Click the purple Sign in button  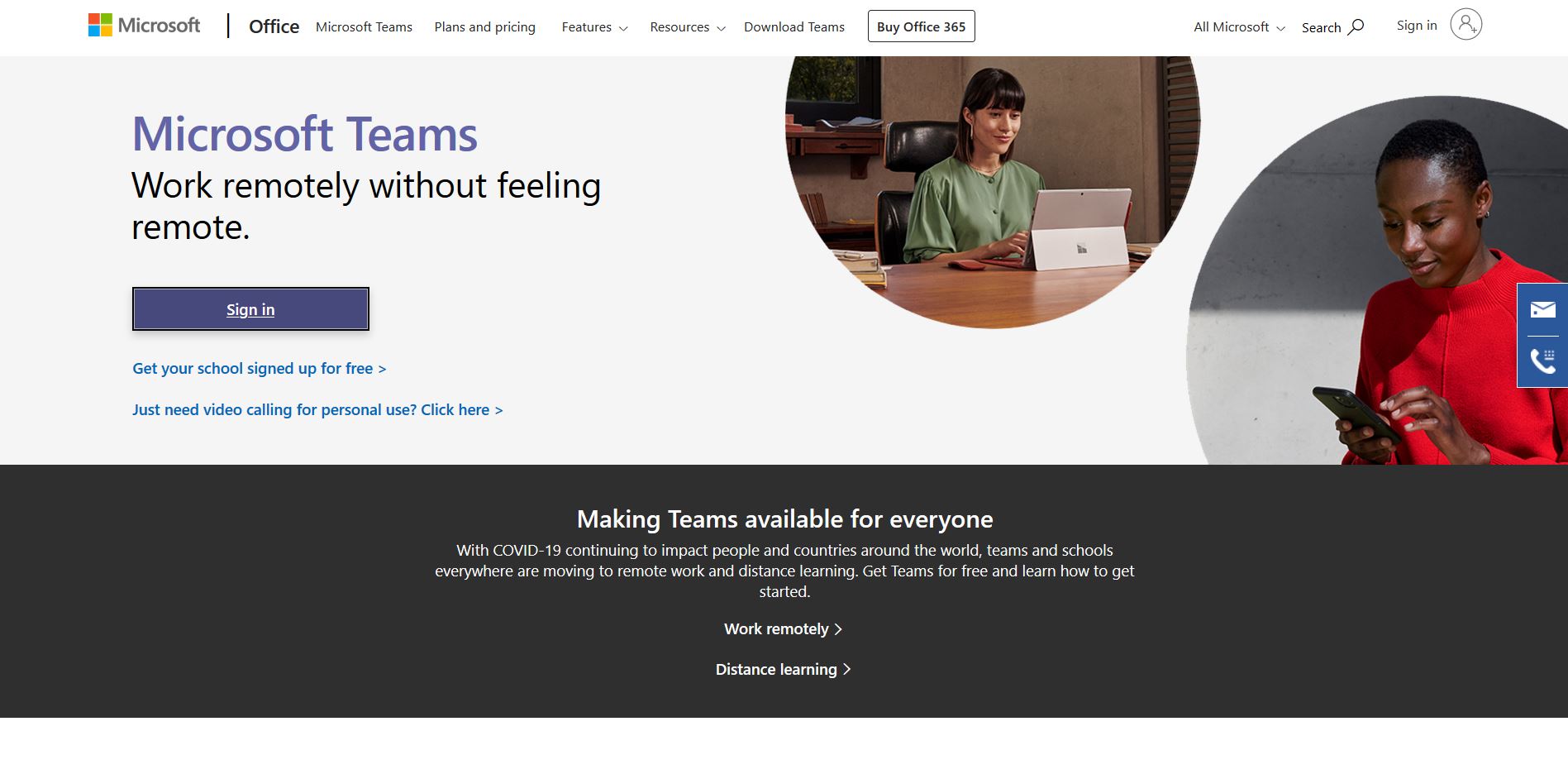coord(250,309)
